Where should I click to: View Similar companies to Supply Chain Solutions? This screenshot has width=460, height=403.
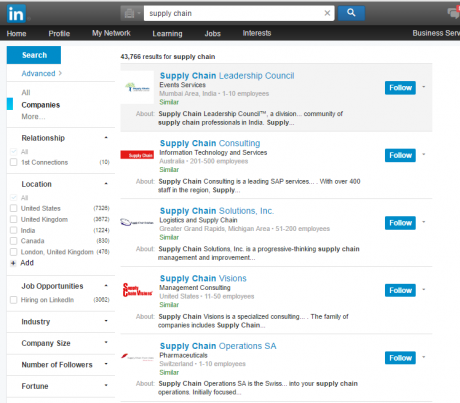tap(169, 237)
